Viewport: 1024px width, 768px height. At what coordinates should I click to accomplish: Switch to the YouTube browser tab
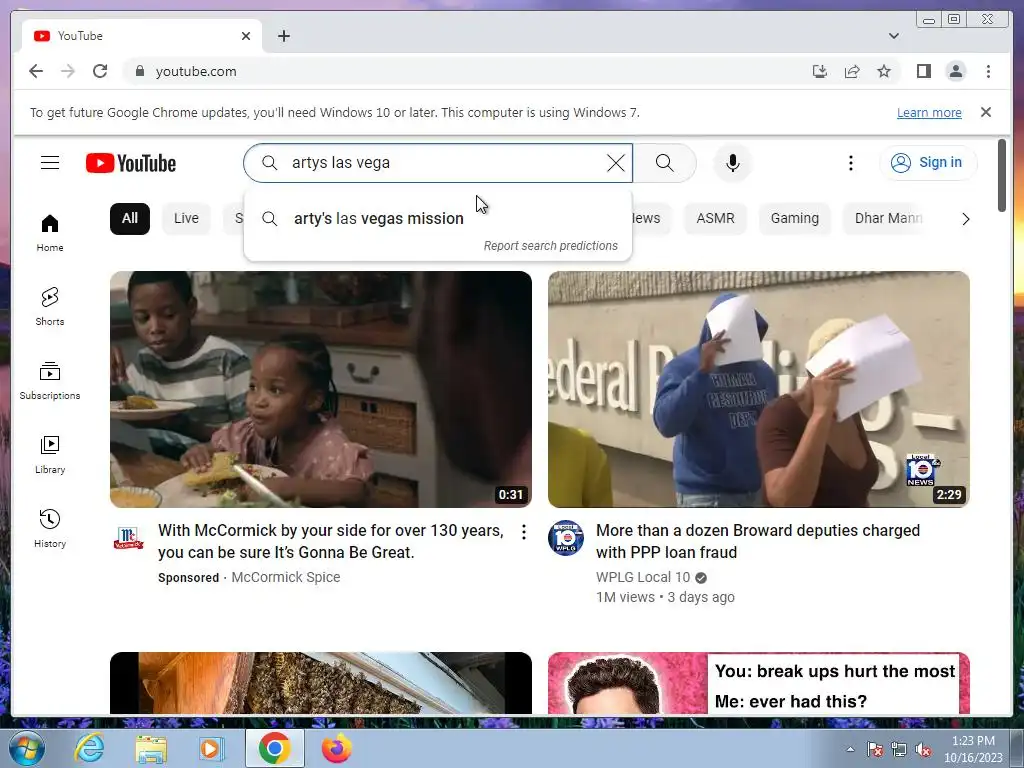point(142,36)
